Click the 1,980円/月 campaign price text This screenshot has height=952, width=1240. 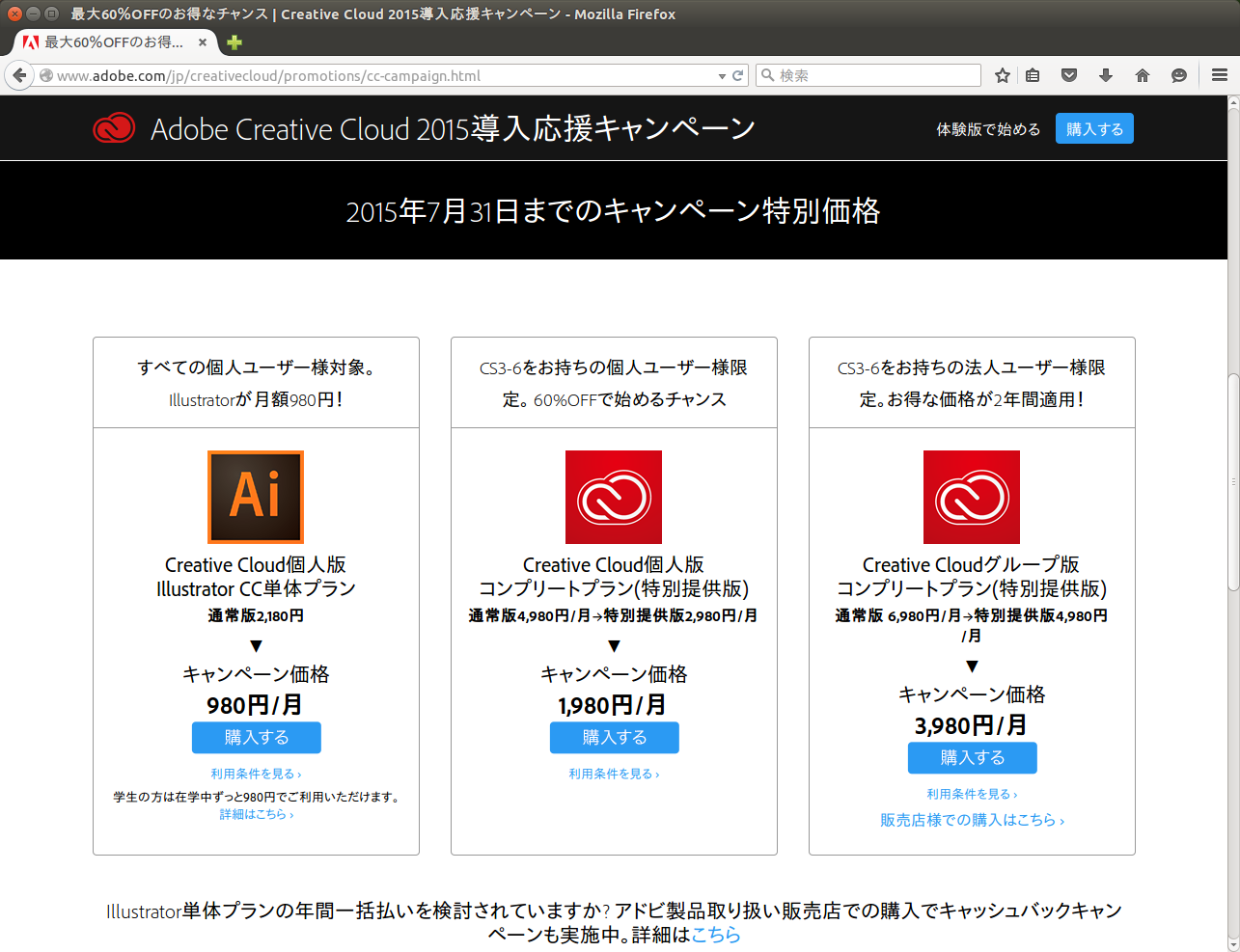612,706
